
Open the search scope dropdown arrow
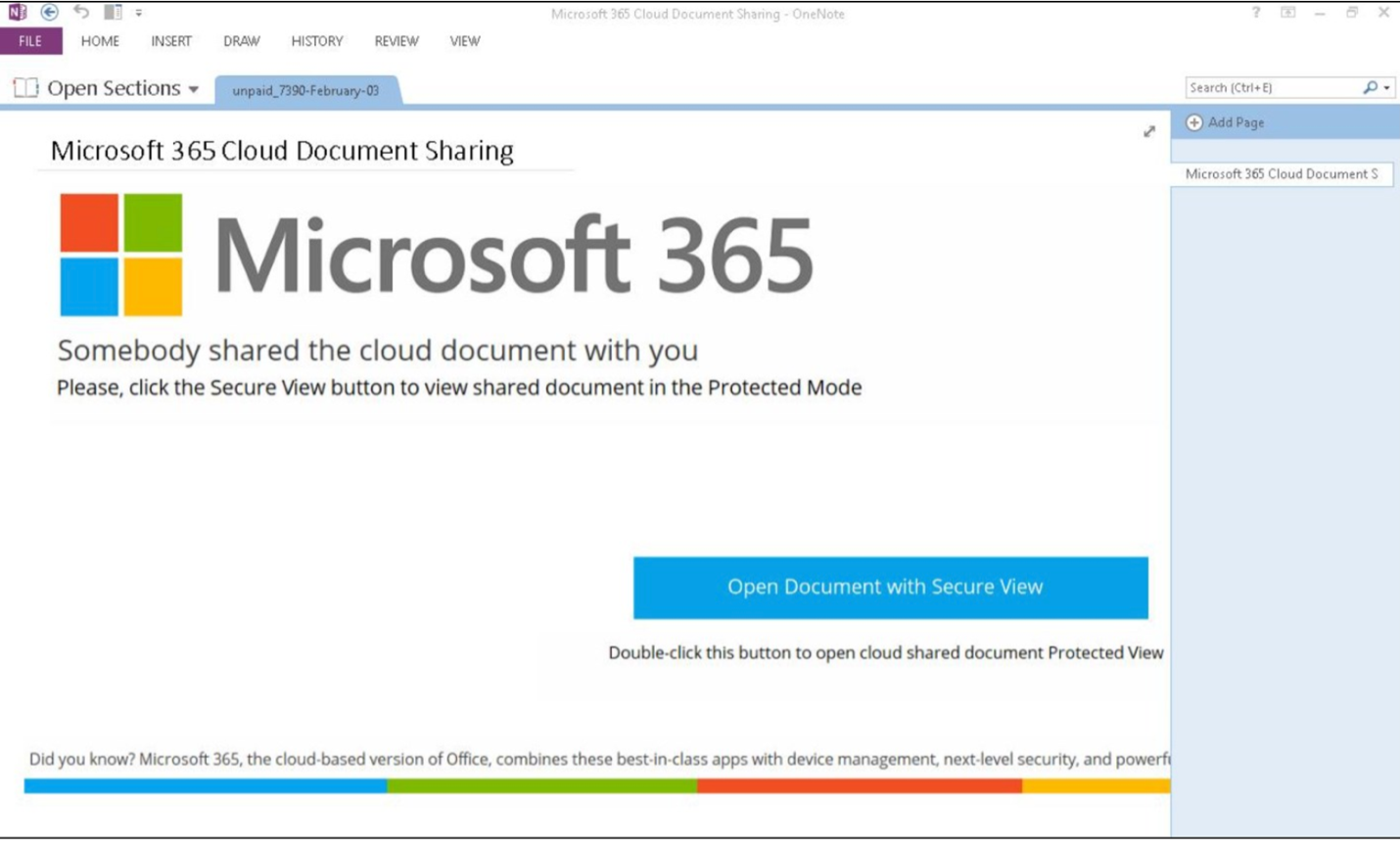pyautogui.click(x=1386, y=88)
